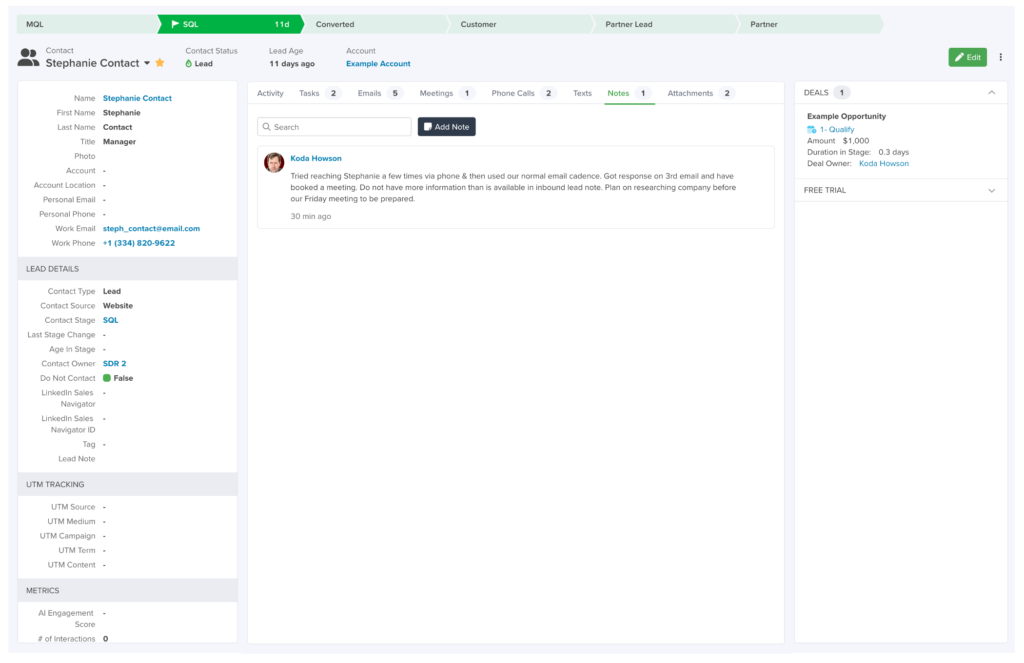Toggle the favorite star next to Stephanie Contact

160,63
